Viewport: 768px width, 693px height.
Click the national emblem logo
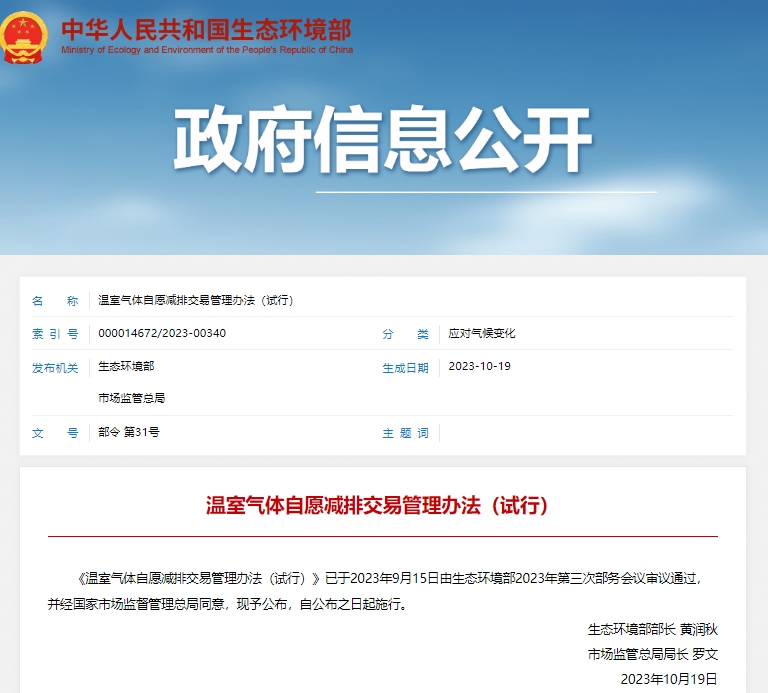tap(24, 37)
